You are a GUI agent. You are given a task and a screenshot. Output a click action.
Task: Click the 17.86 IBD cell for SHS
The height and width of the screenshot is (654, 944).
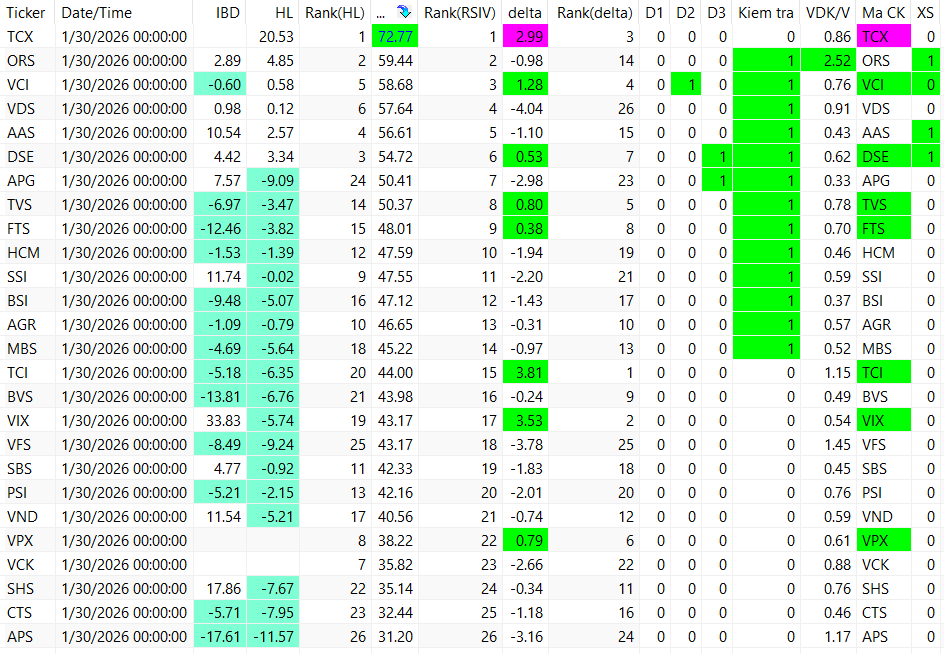pyautogui.click(x=220, y=589)
